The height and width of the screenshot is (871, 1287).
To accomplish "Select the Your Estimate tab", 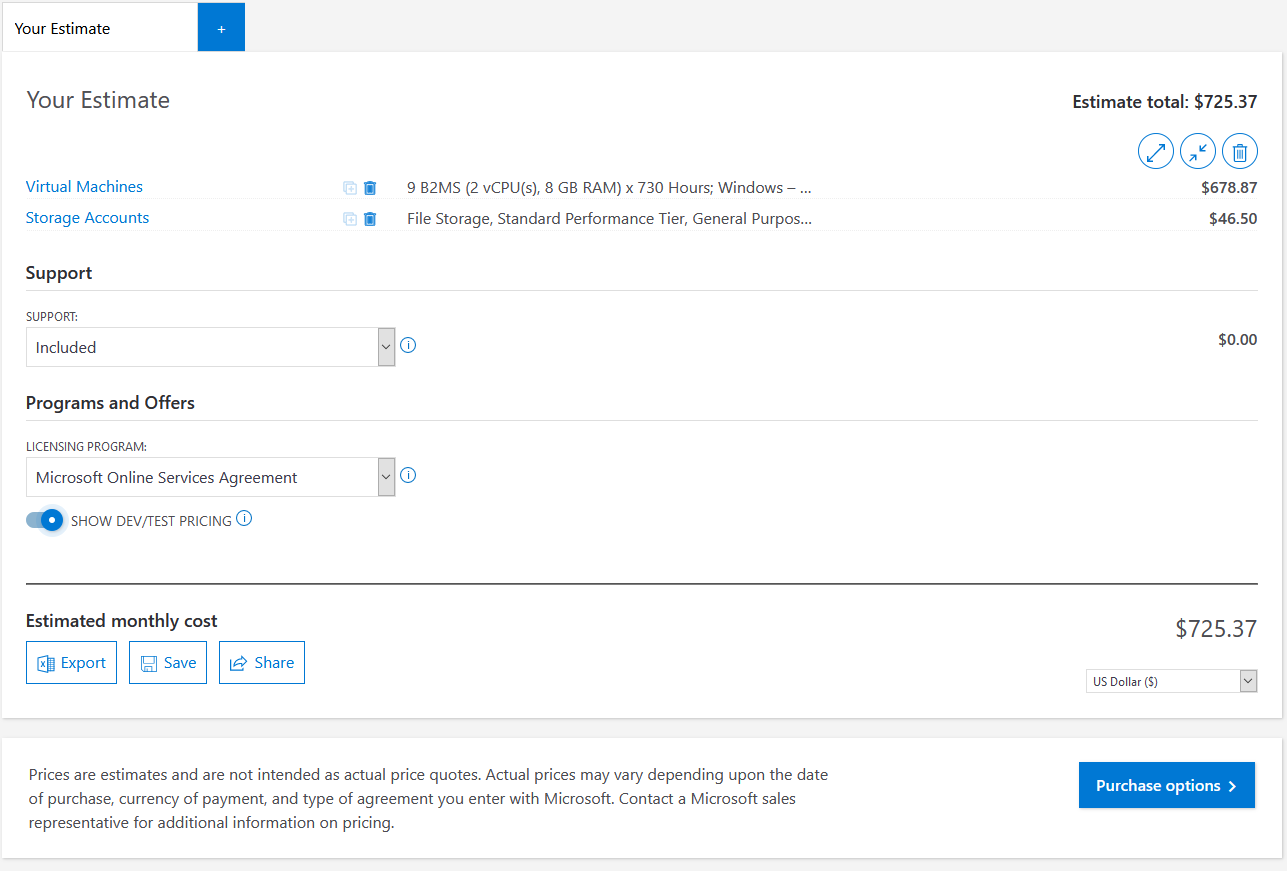I will tap(100, 28).
